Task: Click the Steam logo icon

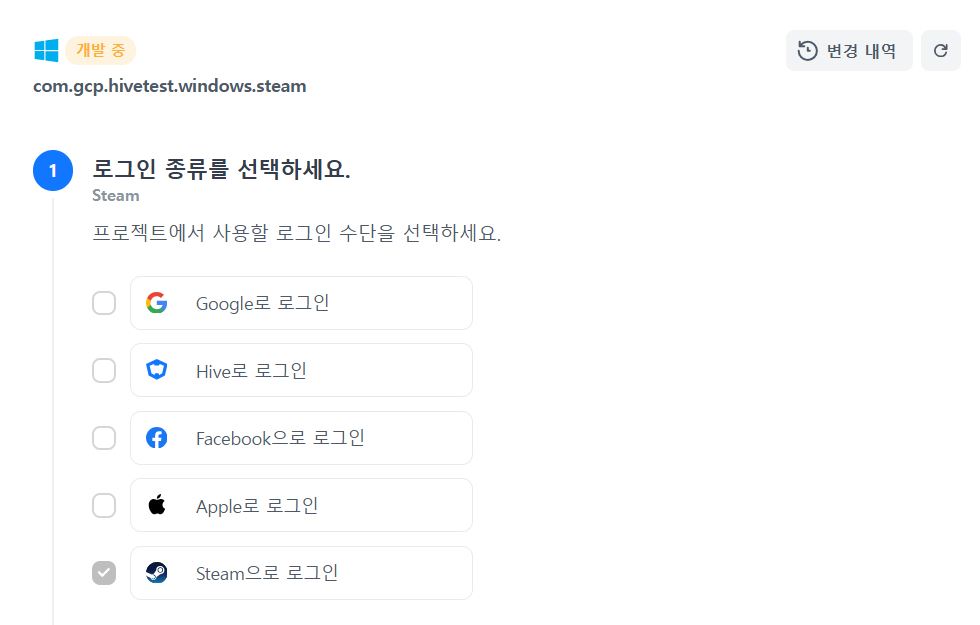Action: [156, 573]
